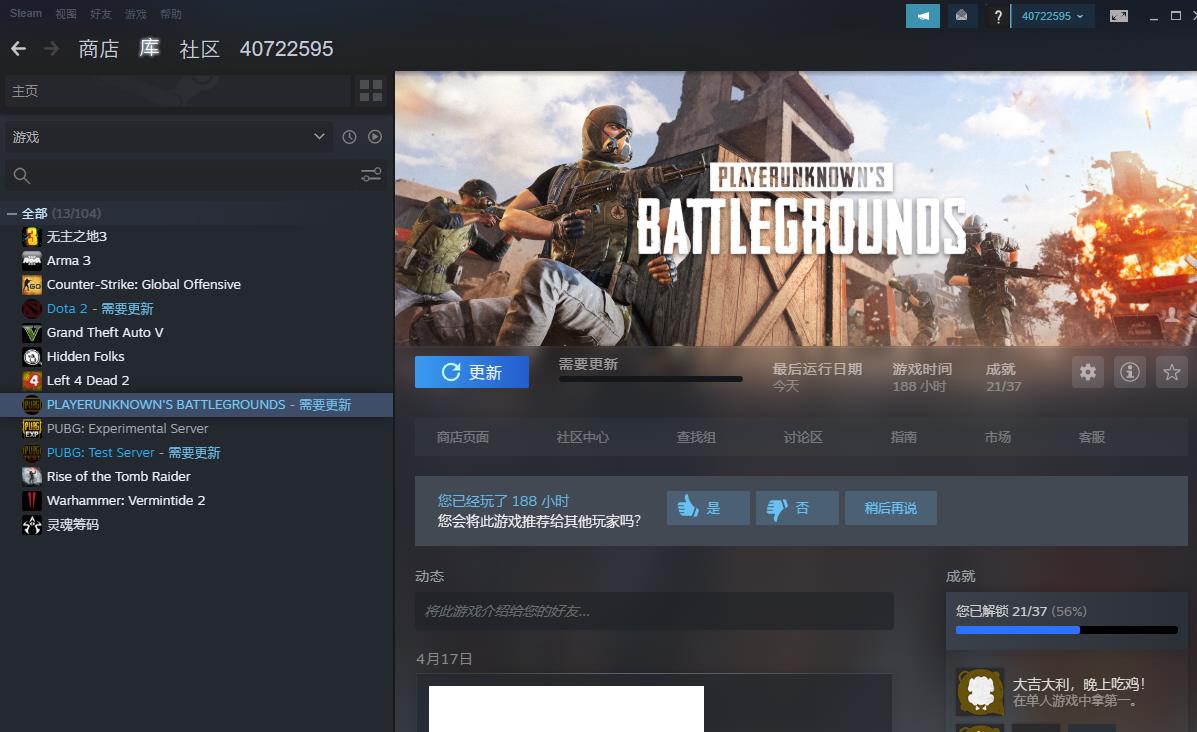1197x732 pixels.
Task: Open the question mark help icon
Action: point(997,16)
